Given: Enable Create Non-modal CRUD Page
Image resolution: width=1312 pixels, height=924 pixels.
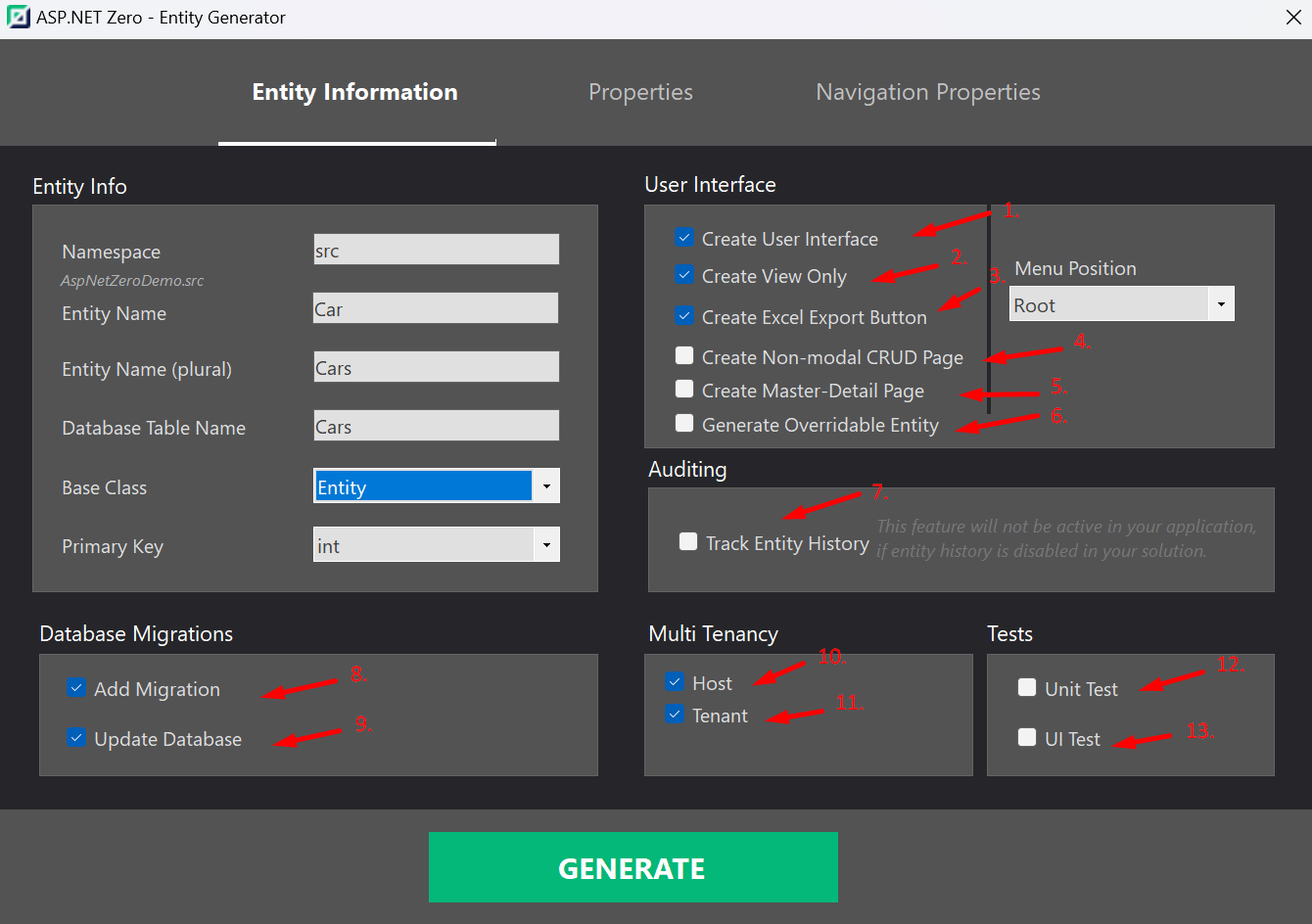Looking at the screenshot, I should [x=683, y=355].
